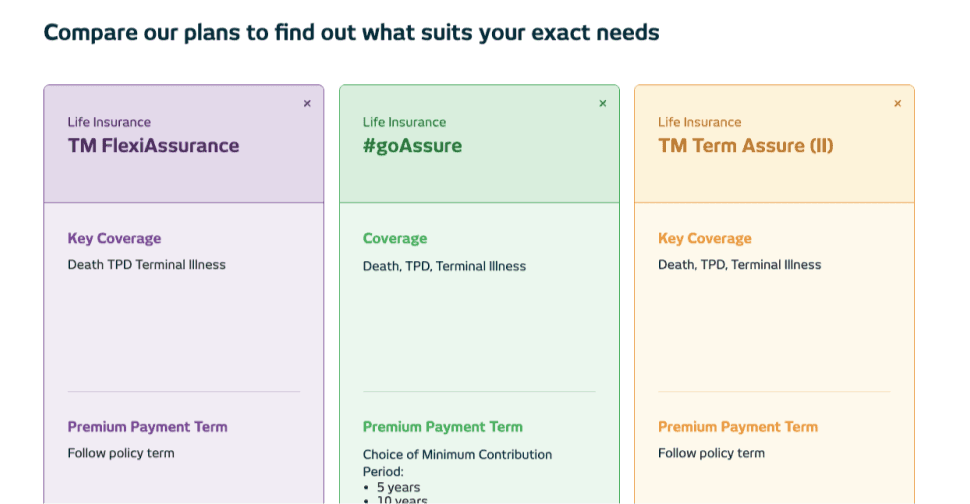Select the 'Compare our plans' heading text
Viewport: 970px width, 504px height.
pos(351,32)
